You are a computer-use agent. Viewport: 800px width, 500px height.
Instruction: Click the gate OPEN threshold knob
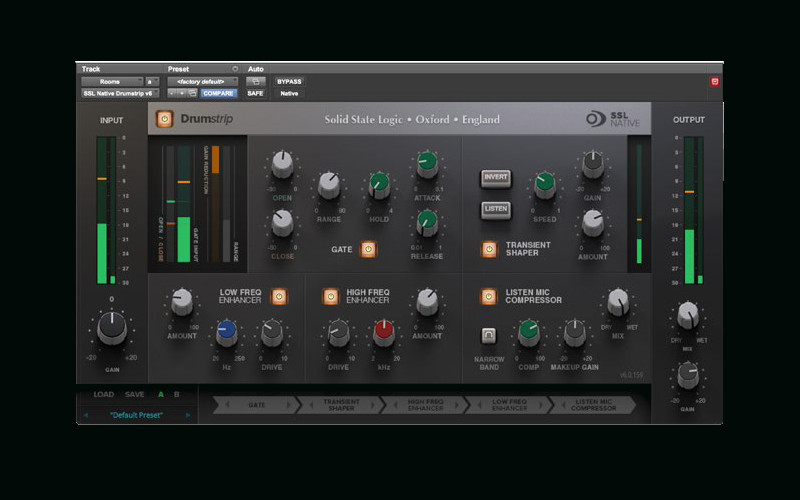pos(282,164)
